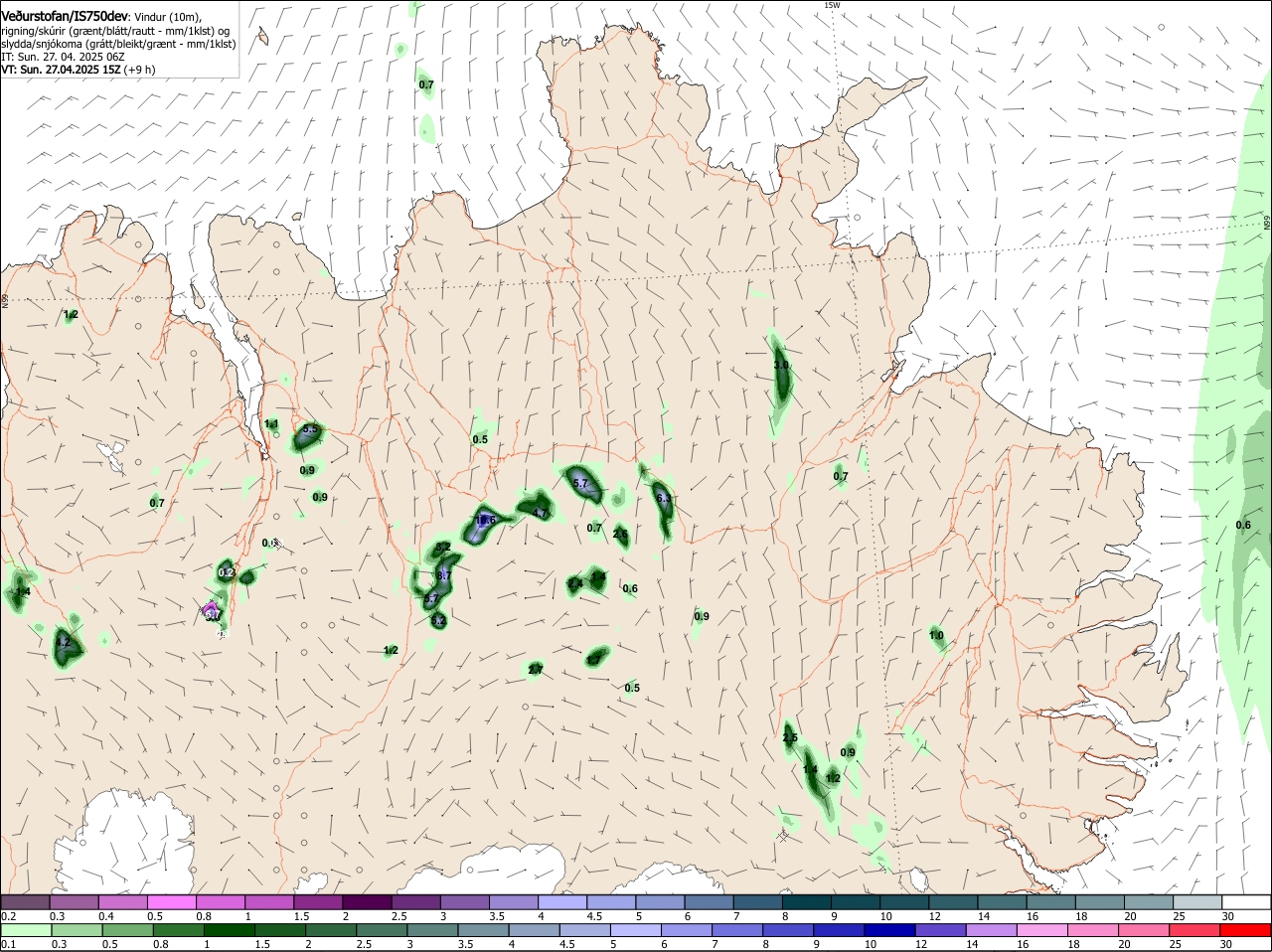Click the 5.5 precipitation value on the map
The height and width of the screenshot is (952, 1272).
coord(310,429)
